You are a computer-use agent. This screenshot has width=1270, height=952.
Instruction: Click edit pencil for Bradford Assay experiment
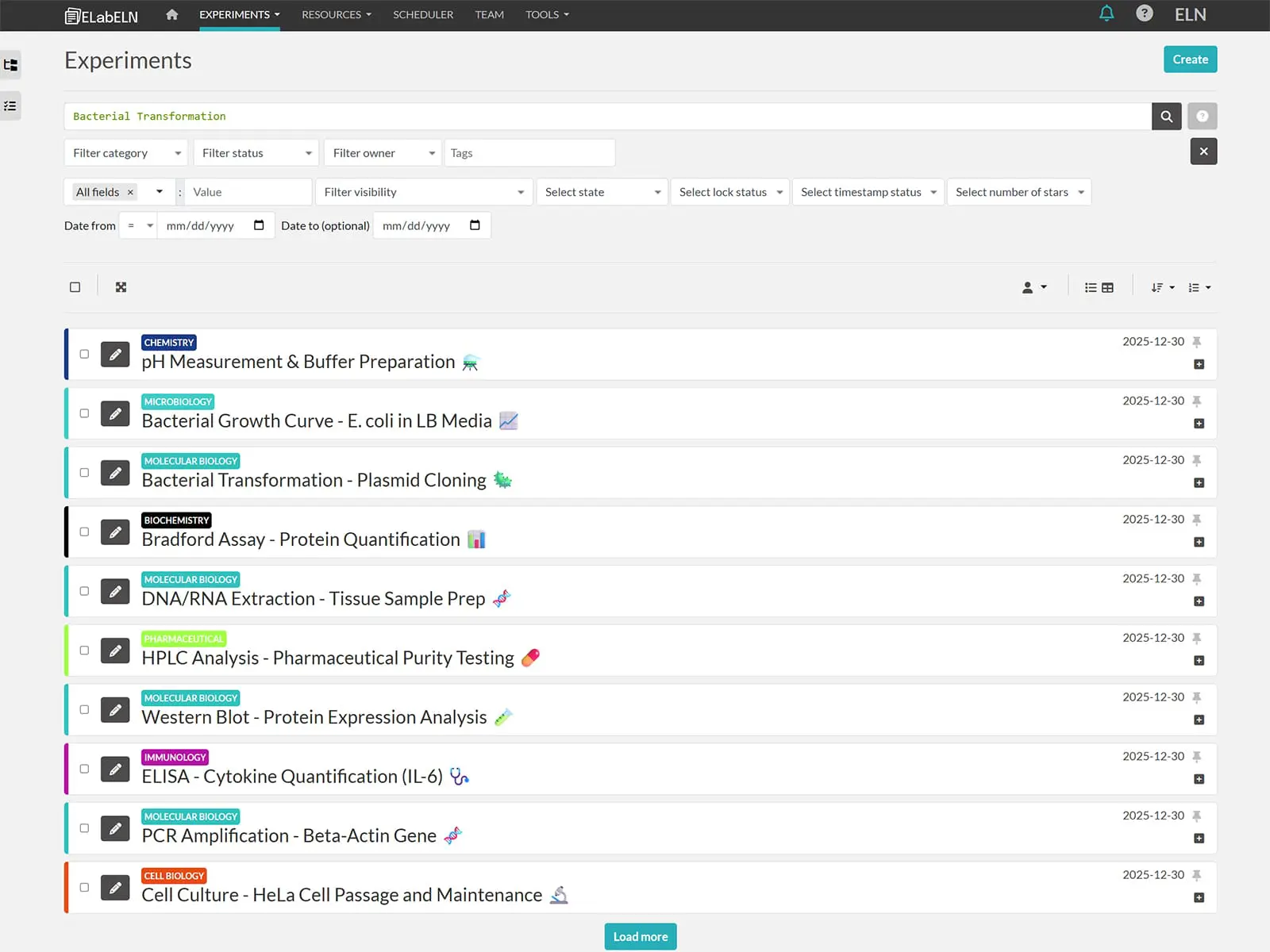tap(115, 532)
